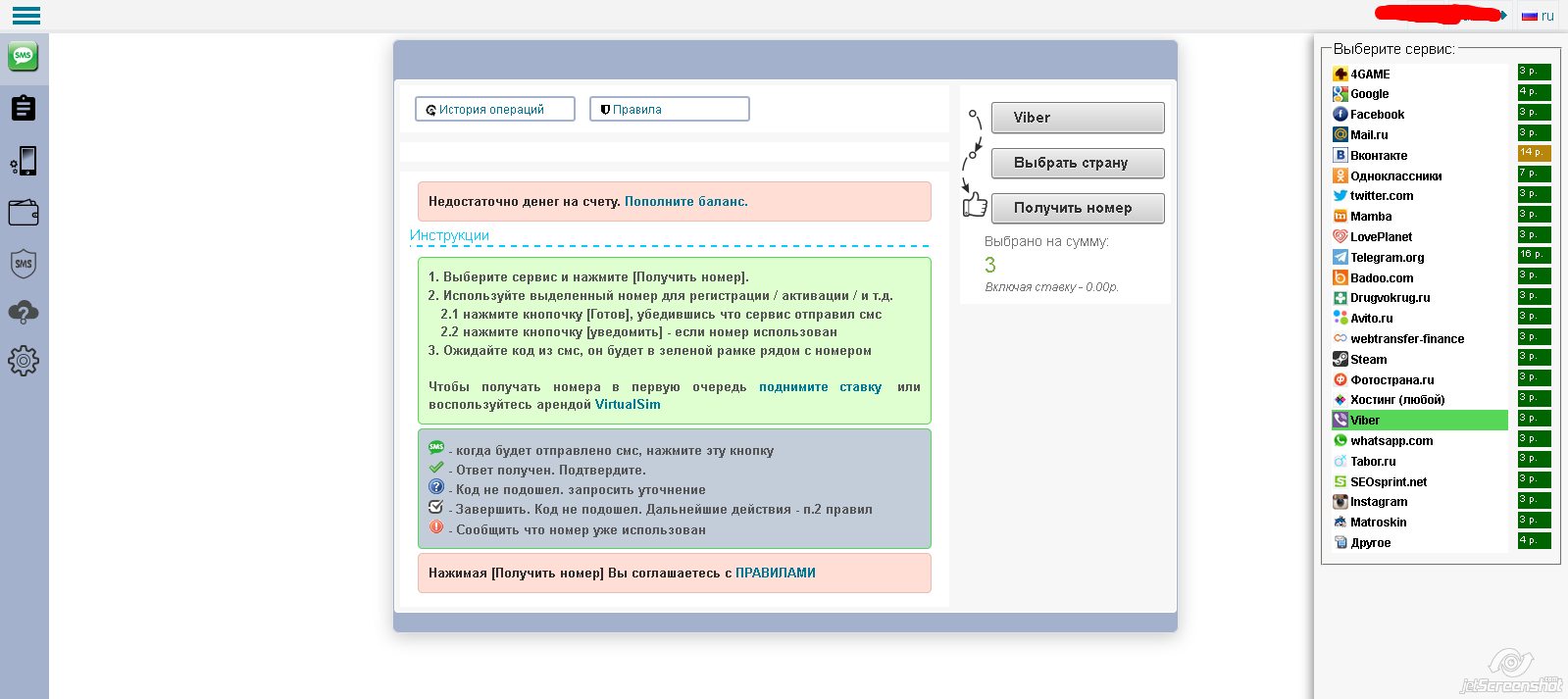This screenshot has width=1568, height=699.
Task: Click the Viber service button
Action: (x=1078, y=118)
